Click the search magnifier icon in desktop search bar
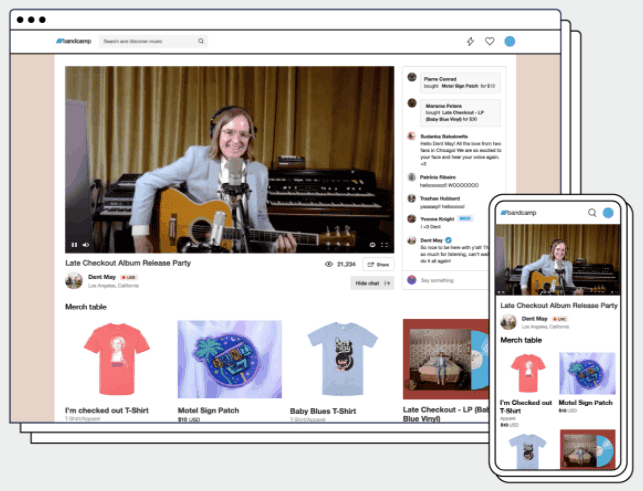 pyautogui.click(x=201, y=41)
